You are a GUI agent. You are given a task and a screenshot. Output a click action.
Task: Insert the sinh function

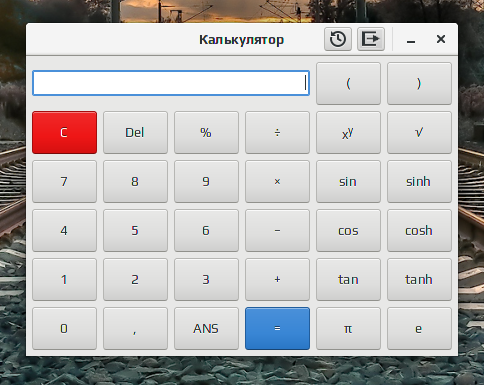(419, 181)
